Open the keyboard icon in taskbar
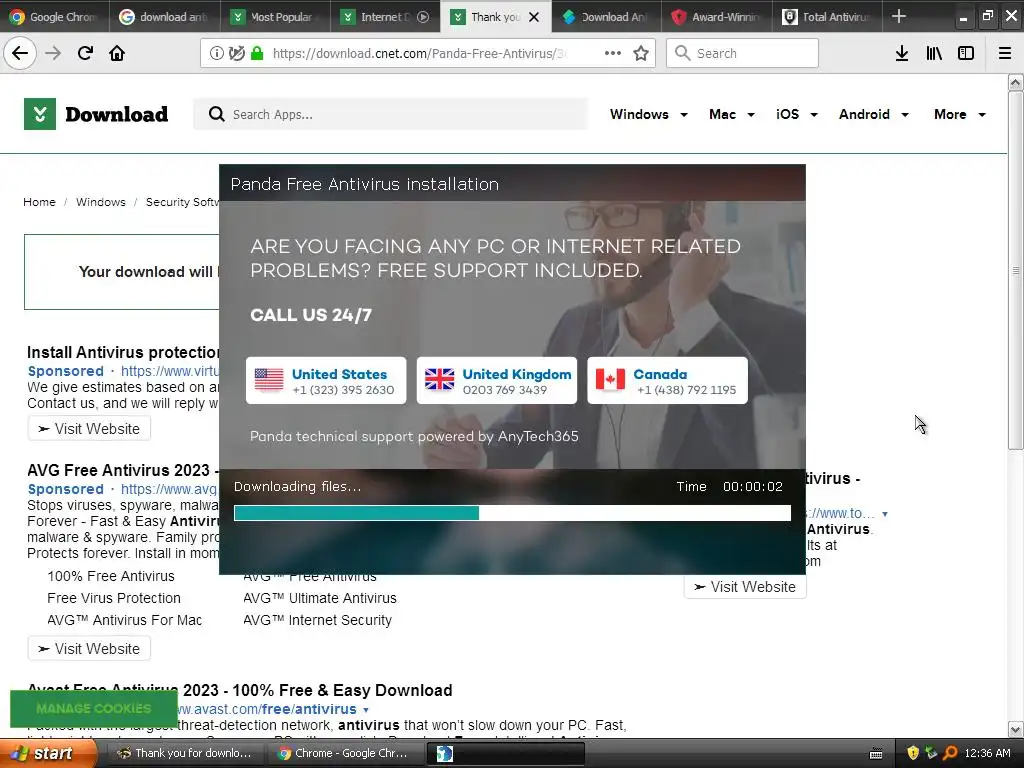The height and width of the screenshot is (768, 1024). [x=876, y=754]
